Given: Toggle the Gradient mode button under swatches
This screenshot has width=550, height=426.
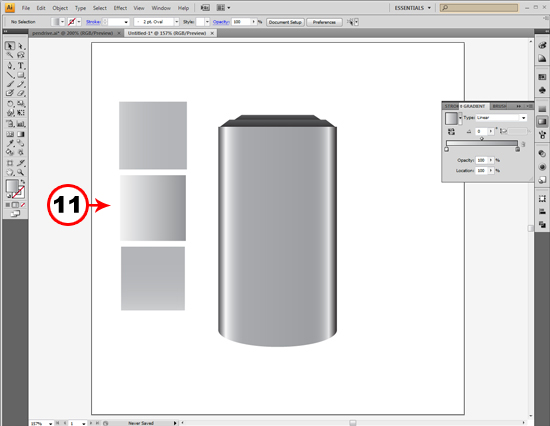Looking at the screenshot, I should 15,205.
